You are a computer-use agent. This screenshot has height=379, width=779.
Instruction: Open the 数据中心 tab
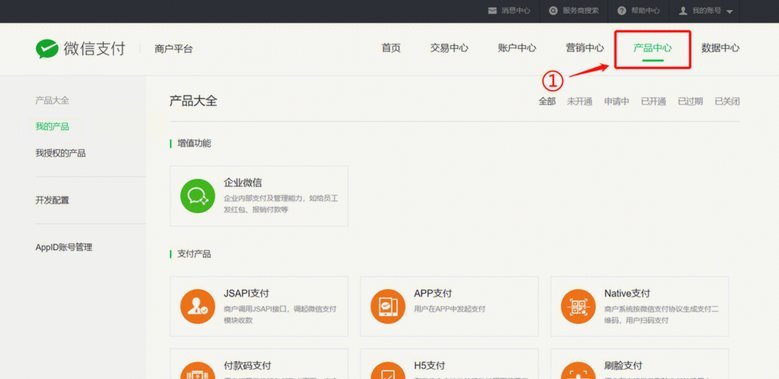pyautogui.click(x=720, y=48)
